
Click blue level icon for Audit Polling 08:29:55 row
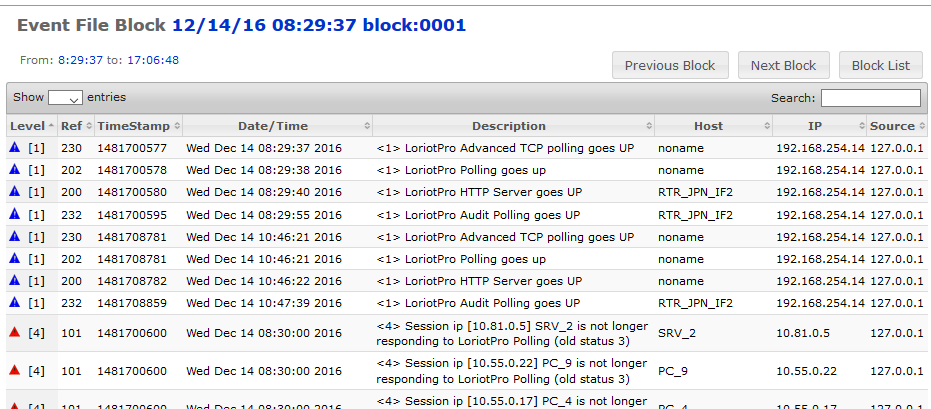point(14,213)
